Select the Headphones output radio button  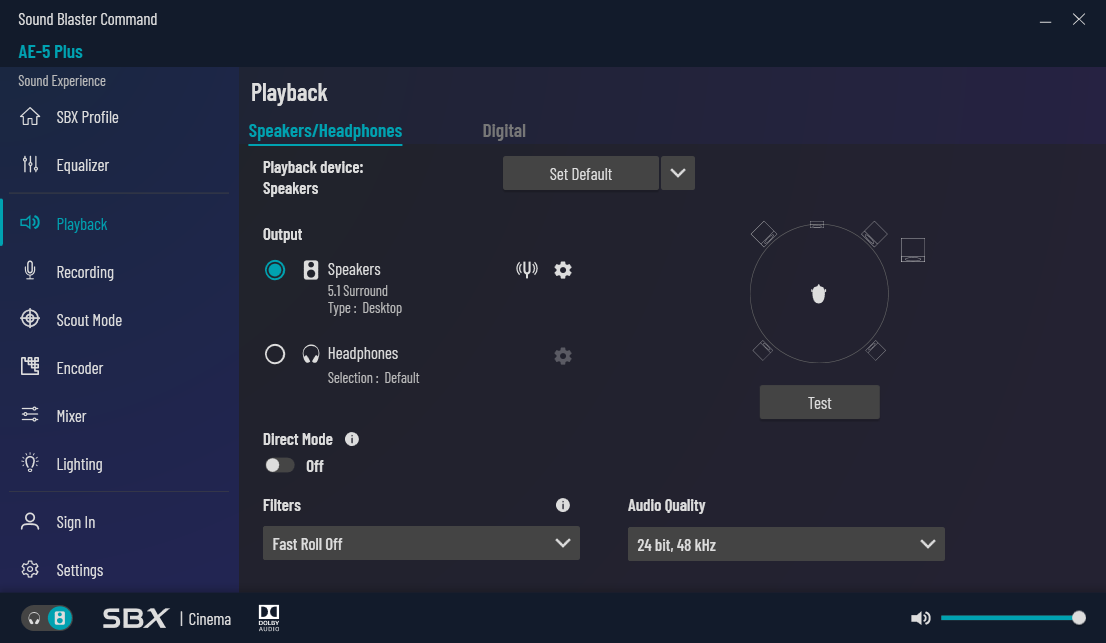click(275, 354)
